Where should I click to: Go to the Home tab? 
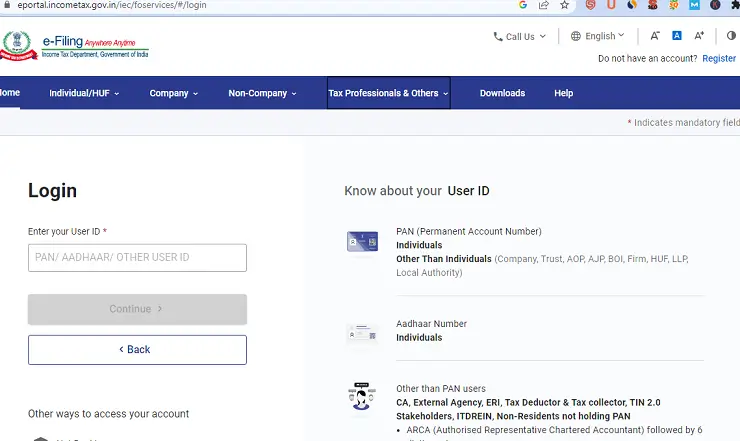coord(10,93)
